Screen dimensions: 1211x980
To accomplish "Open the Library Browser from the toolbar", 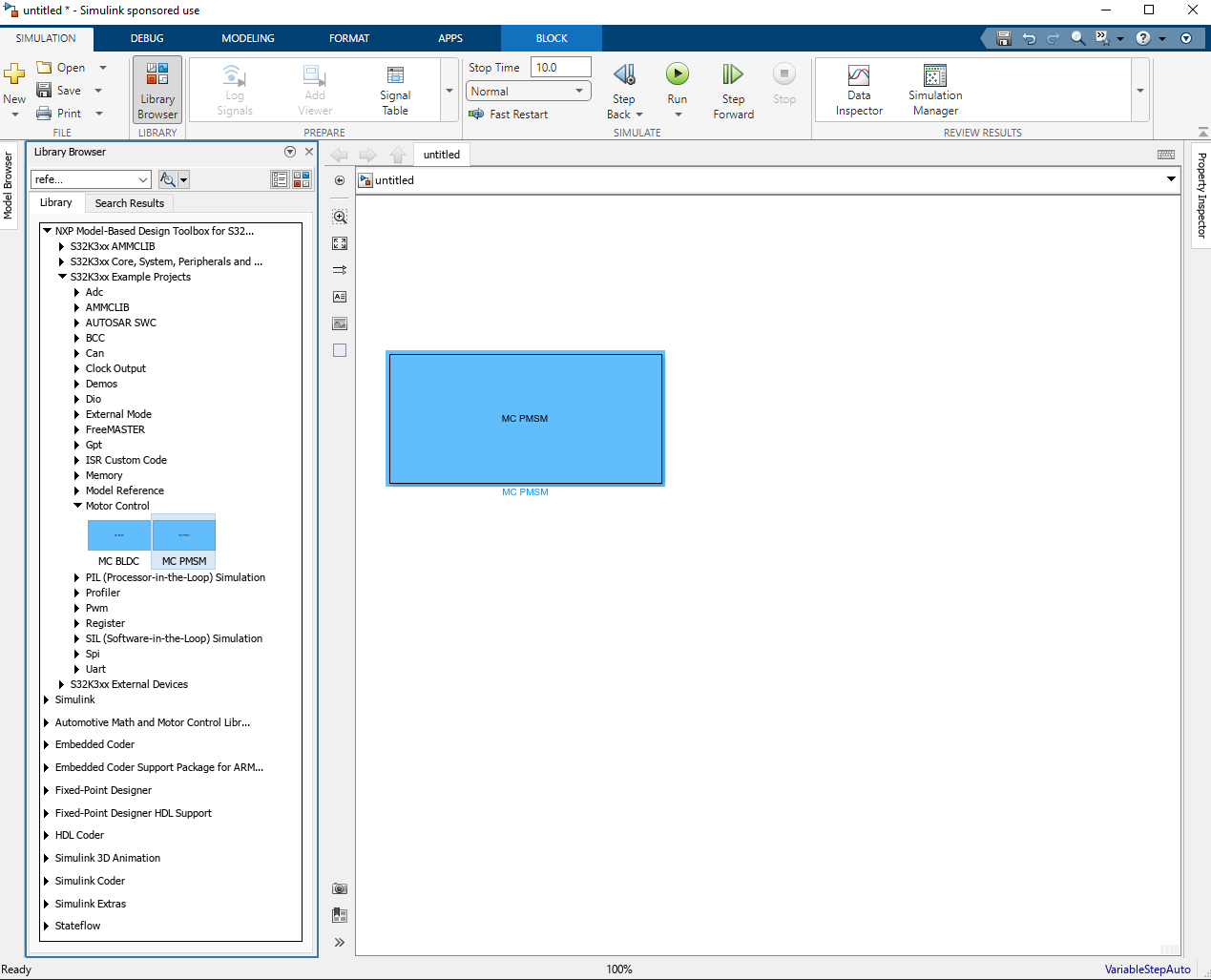I will 157,90.
